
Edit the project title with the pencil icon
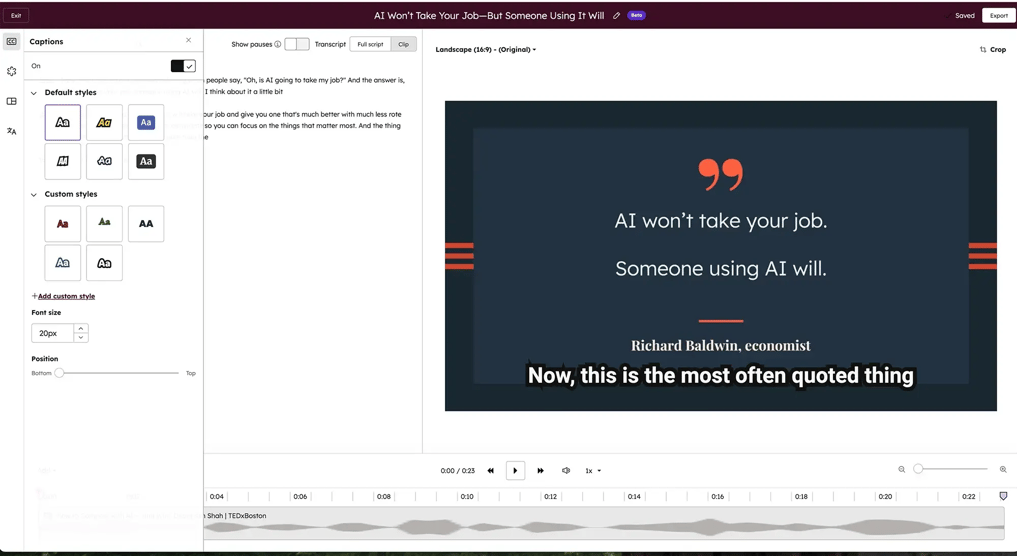coord(616,16)
